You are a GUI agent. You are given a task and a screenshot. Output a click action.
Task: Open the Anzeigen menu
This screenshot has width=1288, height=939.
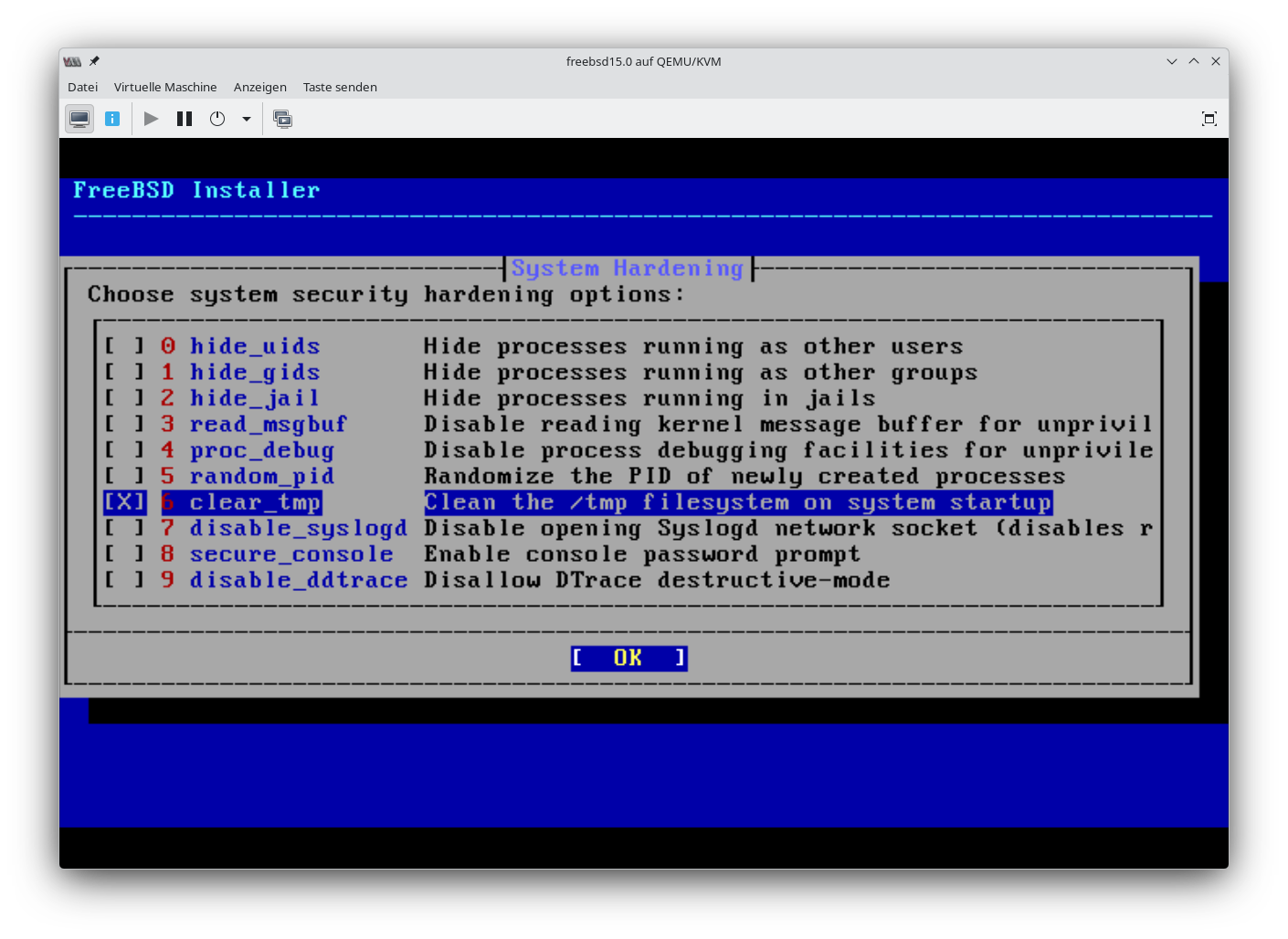pyautogui.click(x=259, y=87)
